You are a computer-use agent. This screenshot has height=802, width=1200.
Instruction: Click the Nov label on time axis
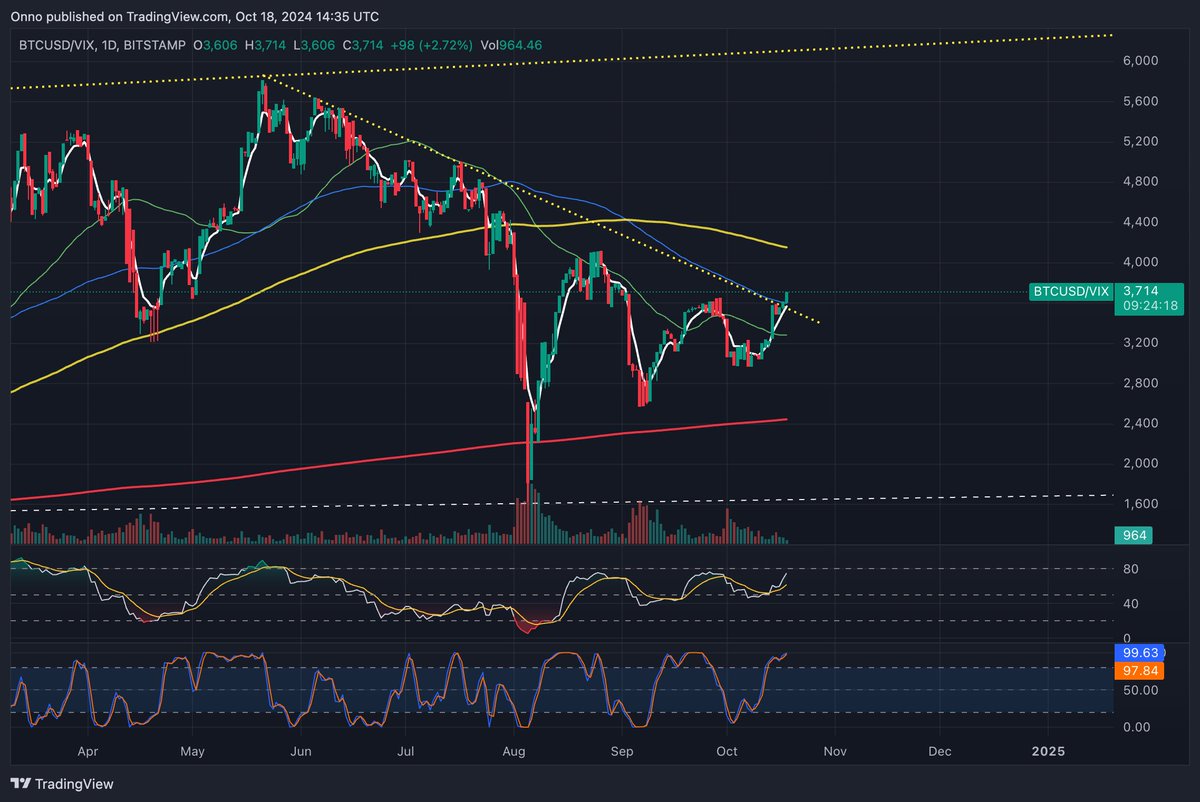pyautogui.click(x=836, y=749)
